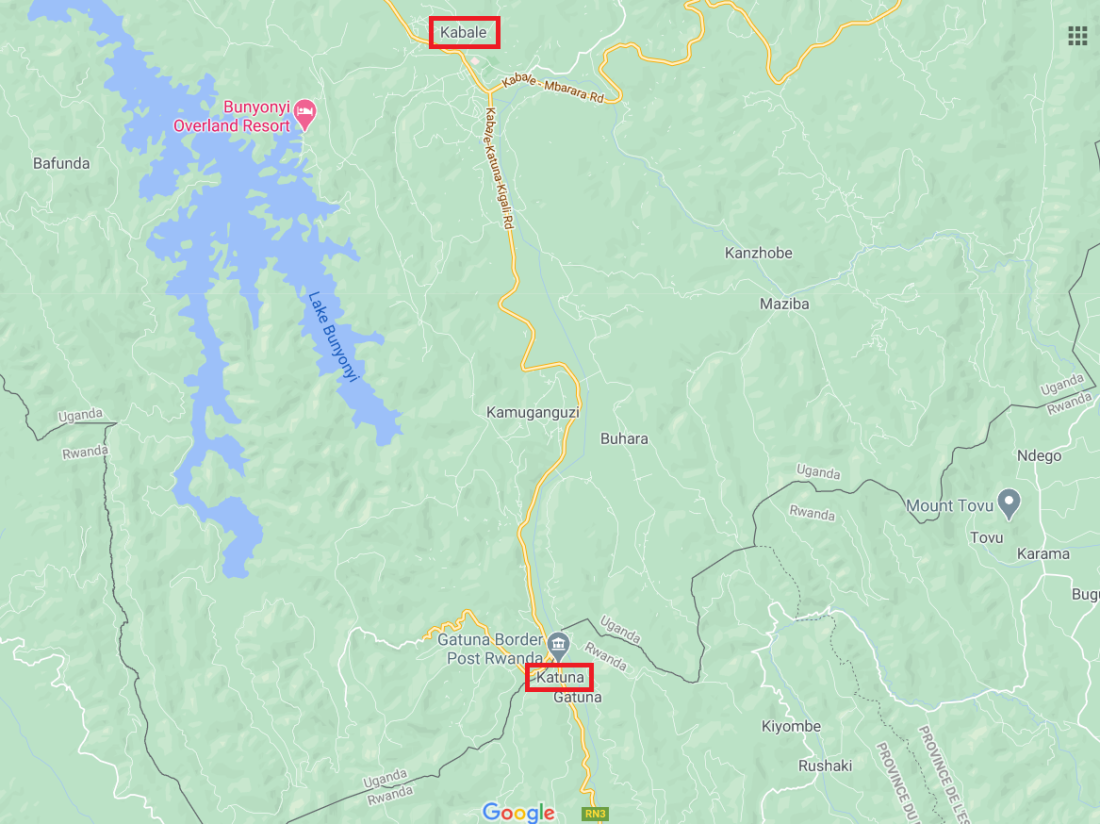Click the Ndego place label
1100x824 pixels.
click(1039, 456)
